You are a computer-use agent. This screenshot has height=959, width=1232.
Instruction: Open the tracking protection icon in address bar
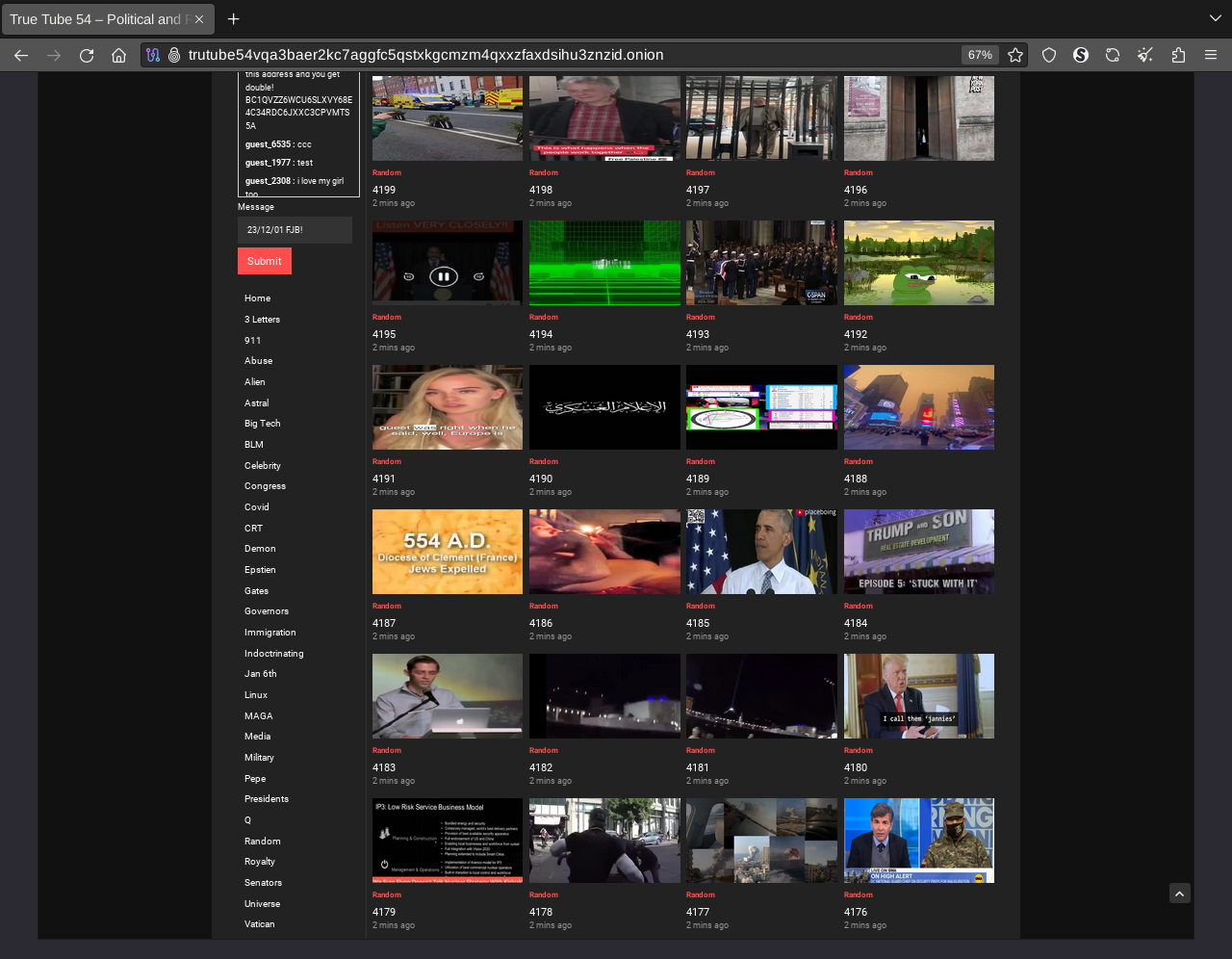coord(153,55)
